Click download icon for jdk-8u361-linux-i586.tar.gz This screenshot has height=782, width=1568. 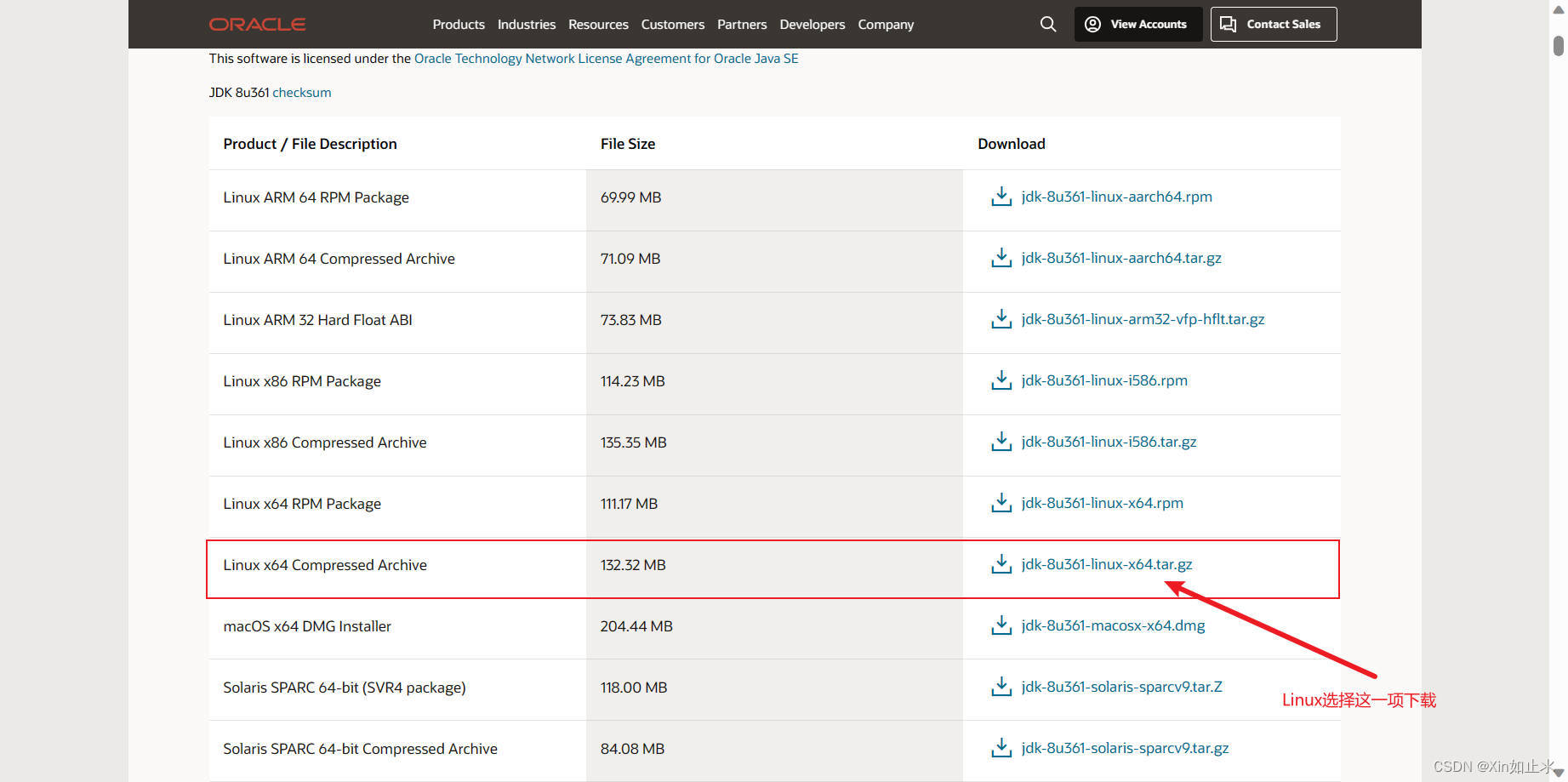click(x=1001, y=442)
